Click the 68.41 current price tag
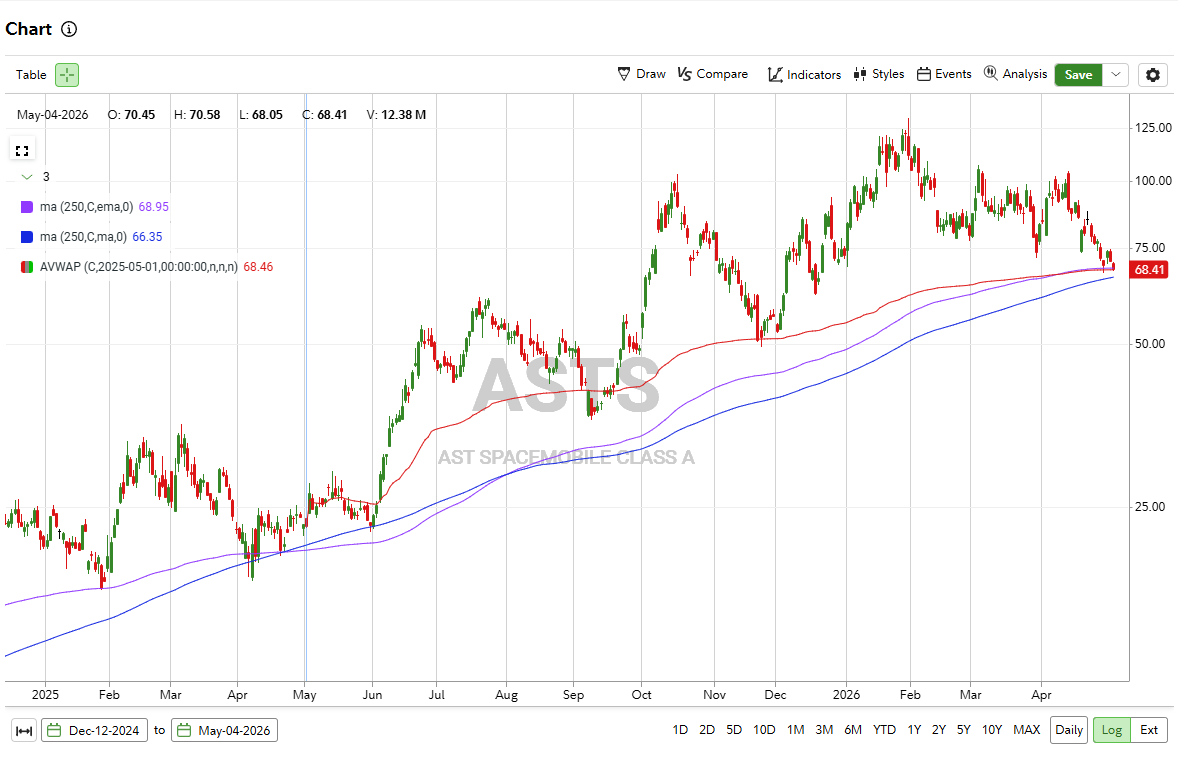 [1149, 270]
